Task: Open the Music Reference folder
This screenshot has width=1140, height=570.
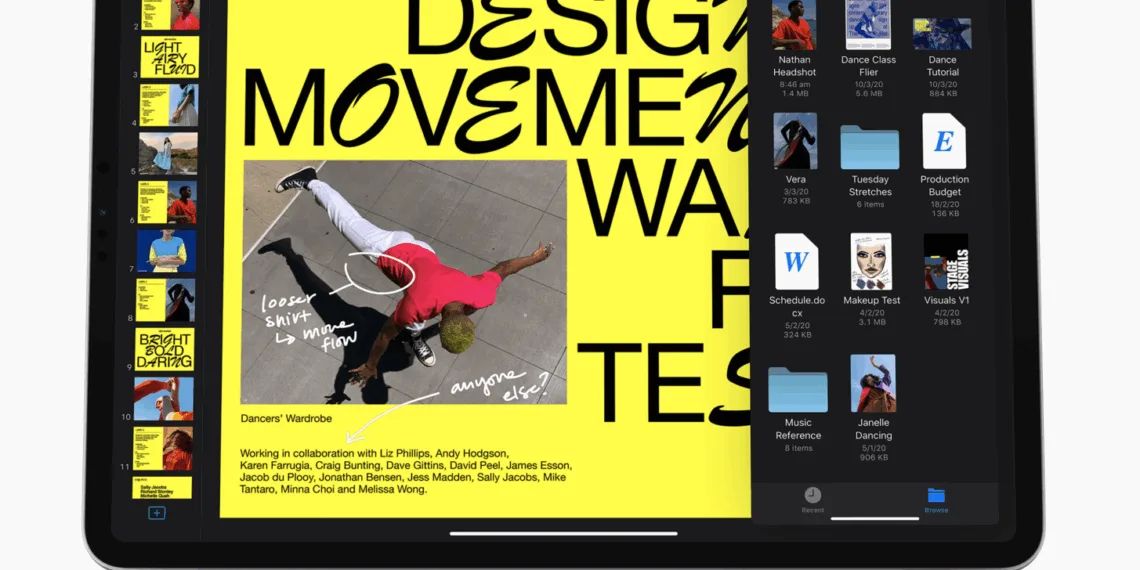Action: (x=797, y=390)
